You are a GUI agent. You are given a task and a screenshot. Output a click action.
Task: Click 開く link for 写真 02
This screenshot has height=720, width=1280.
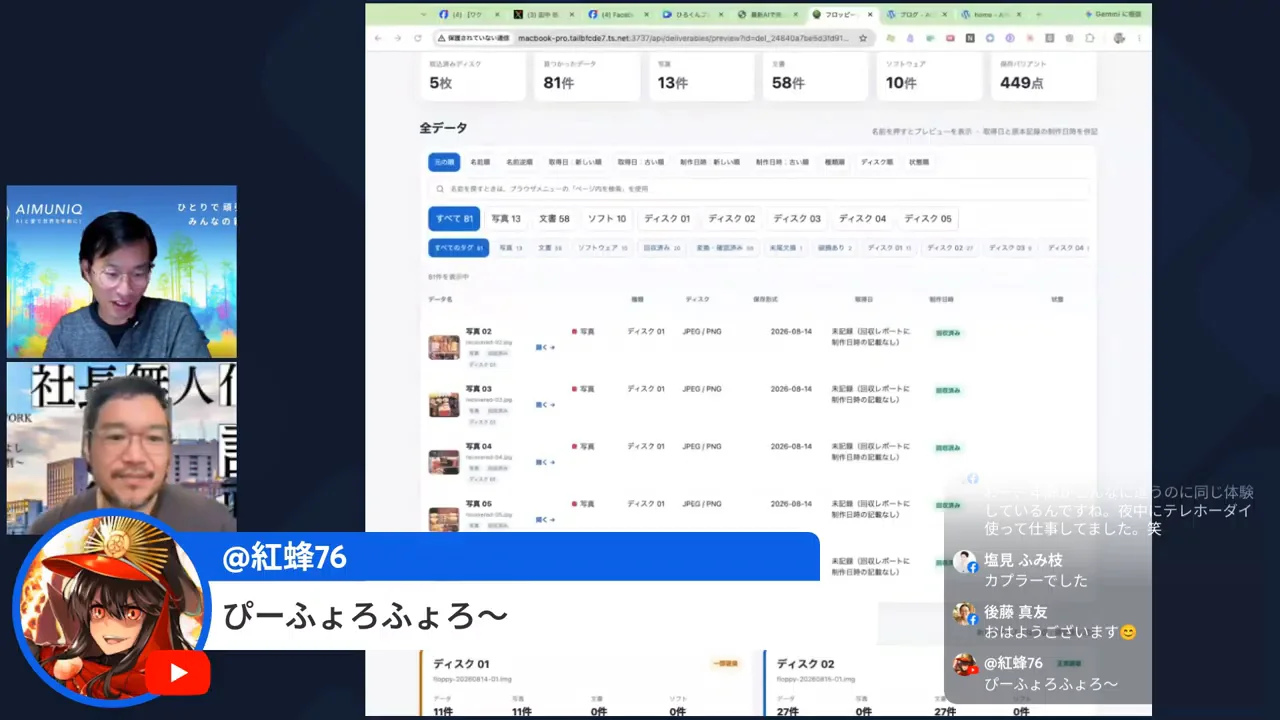[545, 347]
